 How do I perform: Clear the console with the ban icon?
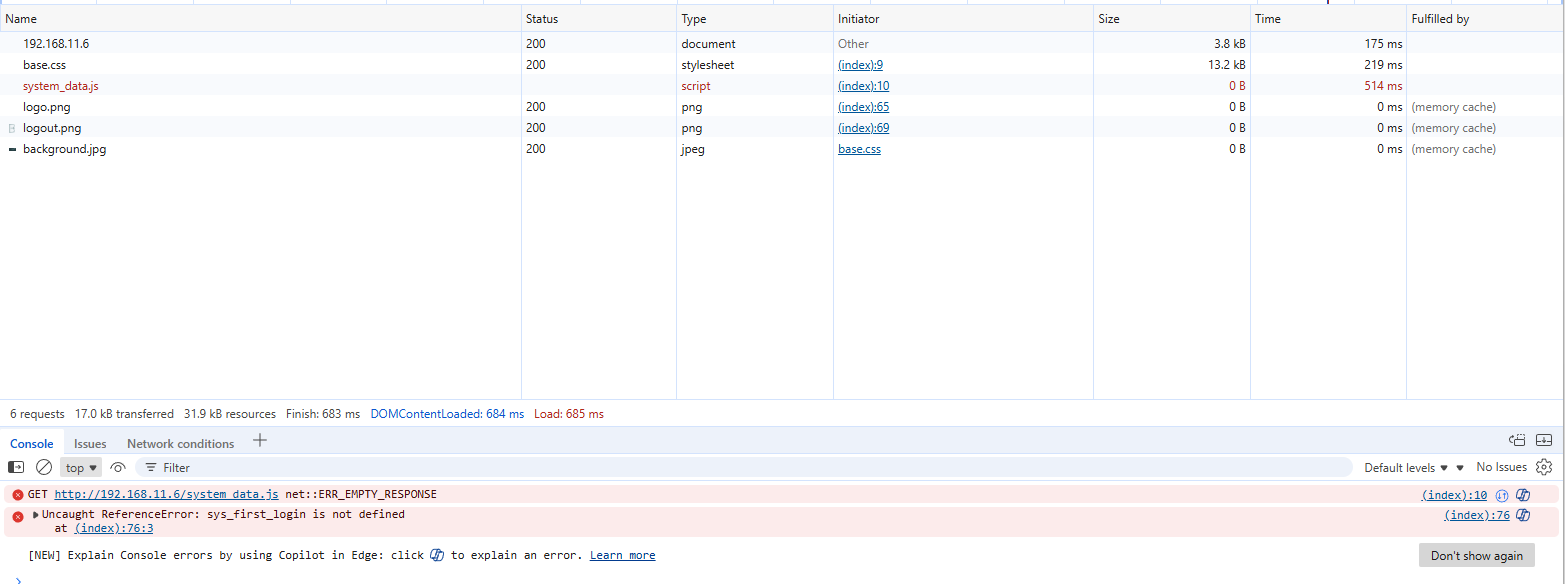44,467
